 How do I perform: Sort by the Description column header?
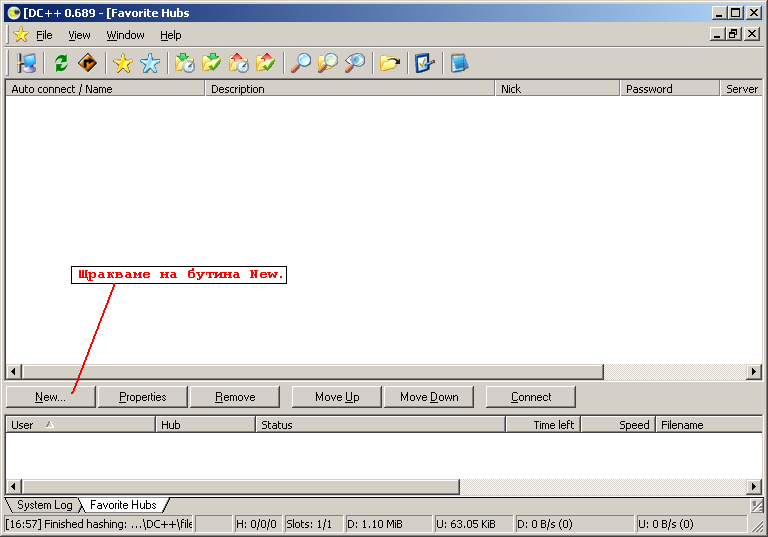[350, 89]
